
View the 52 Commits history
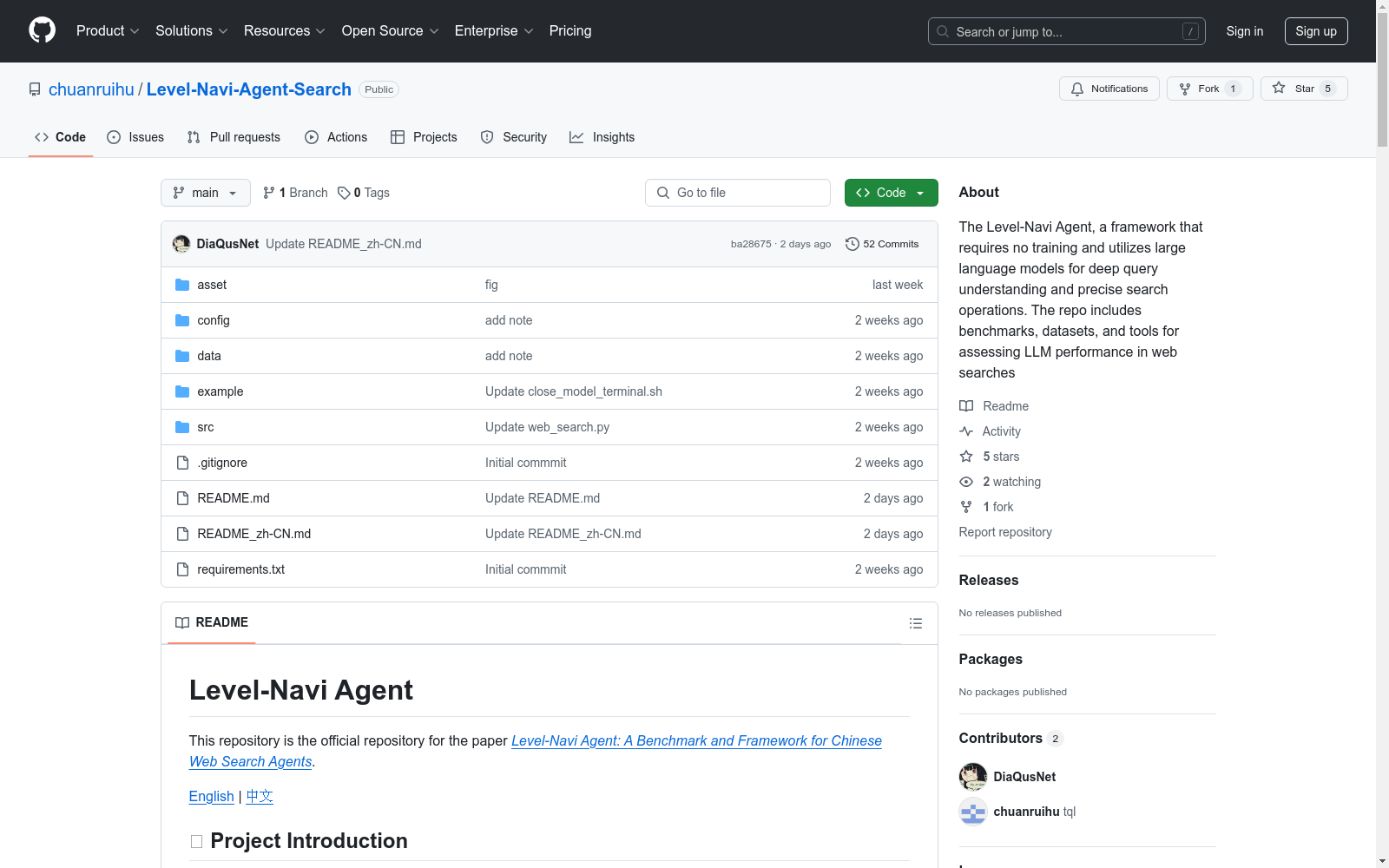pyautogui.click(x=882, y=244)
